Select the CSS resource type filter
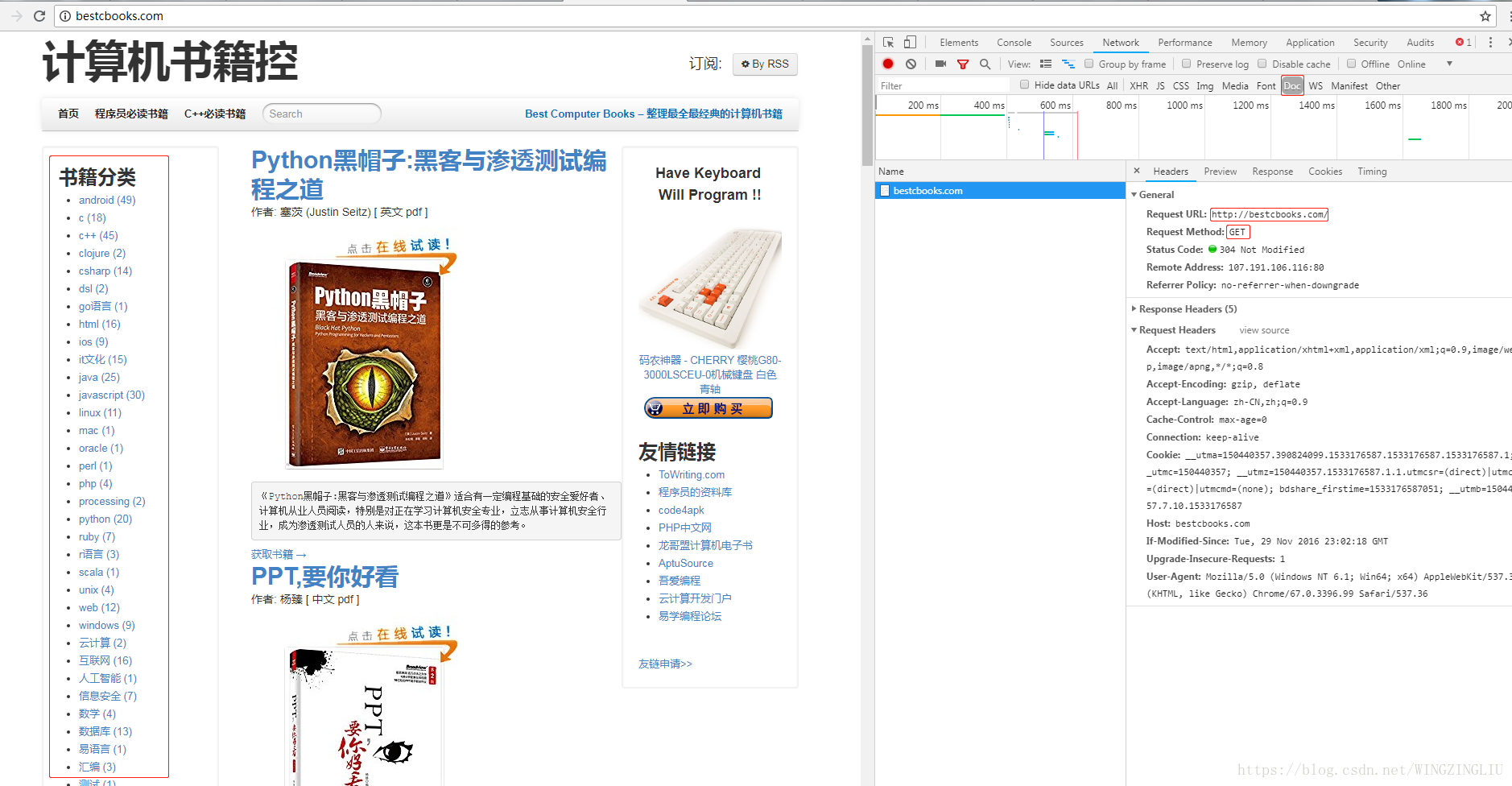The image size is (1512, 786). point(1180,85)
